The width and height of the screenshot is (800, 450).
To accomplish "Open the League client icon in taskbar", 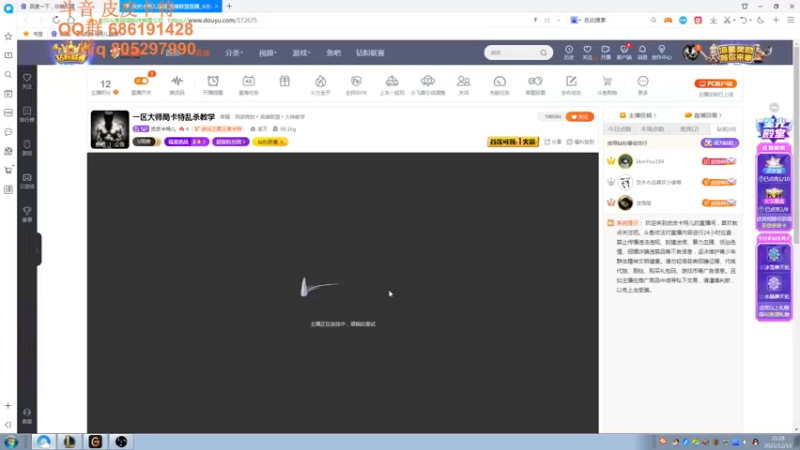I will coord(69,442).
